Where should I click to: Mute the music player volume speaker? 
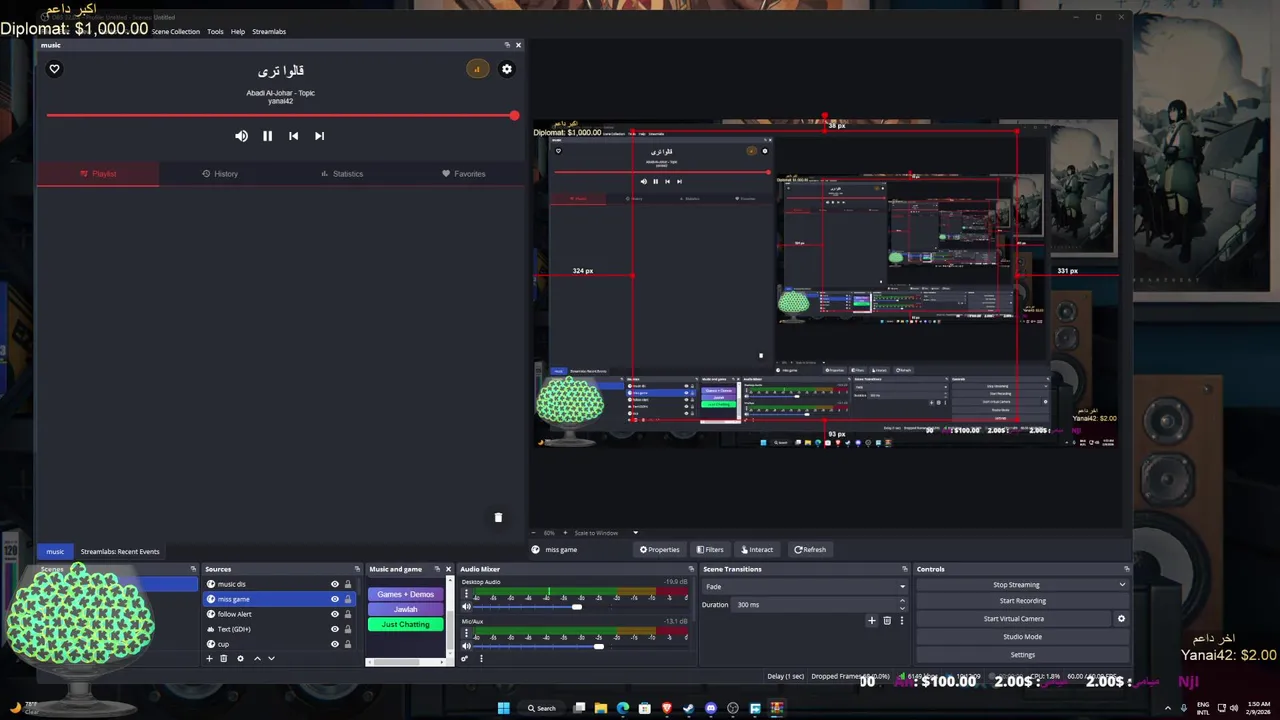pyautogui.click(x=241, y=136)
